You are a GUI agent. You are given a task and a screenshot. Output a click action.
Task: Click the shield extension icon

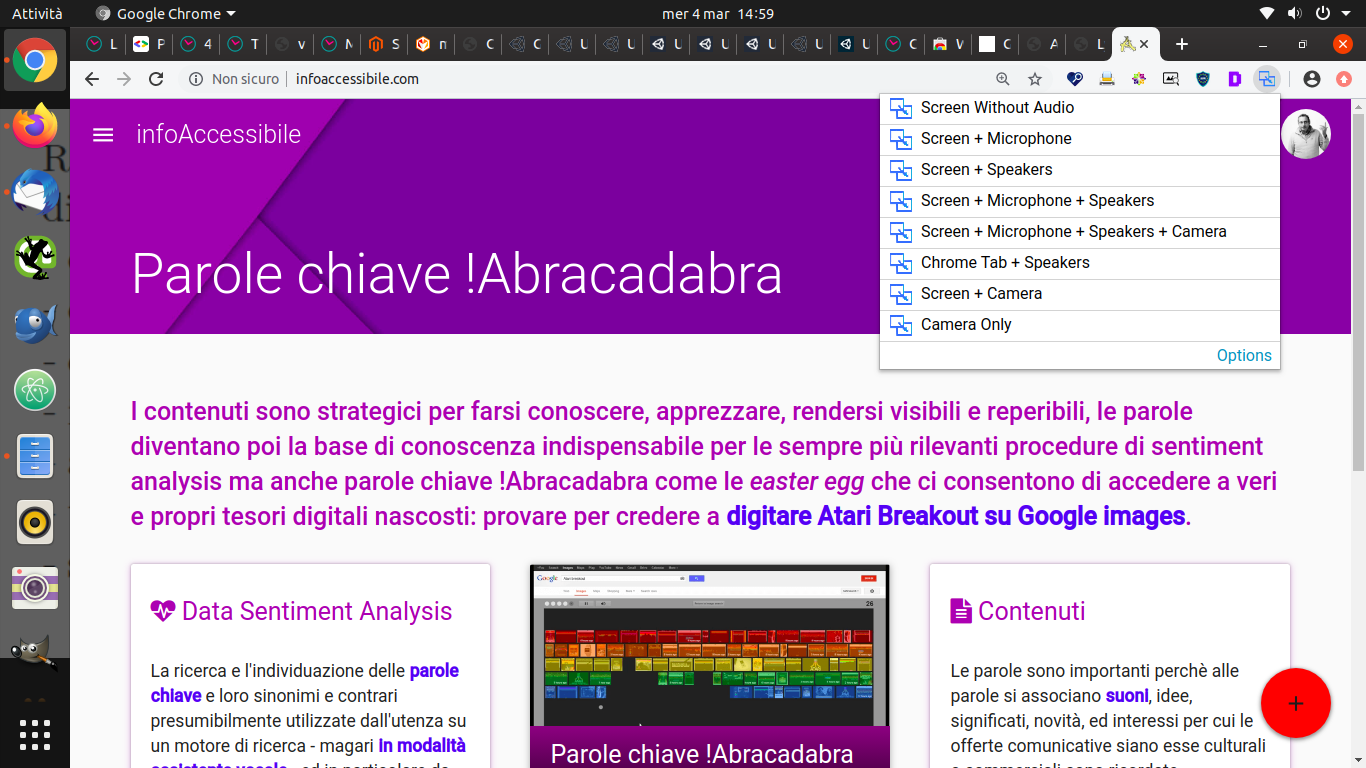(1203, 79)
